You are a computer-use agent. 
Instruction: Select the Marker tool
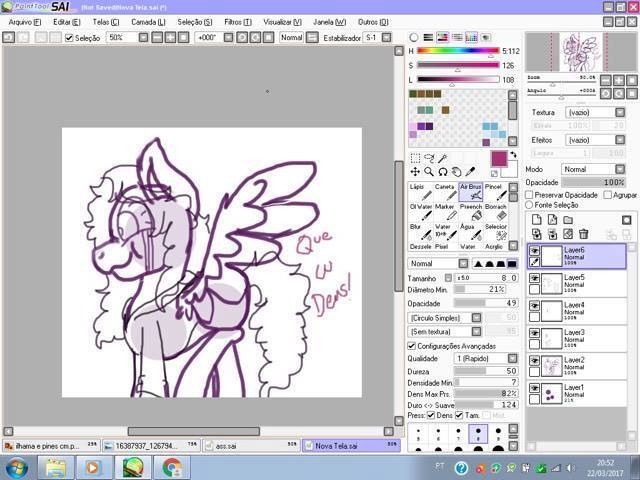click(x=446, y=212)
